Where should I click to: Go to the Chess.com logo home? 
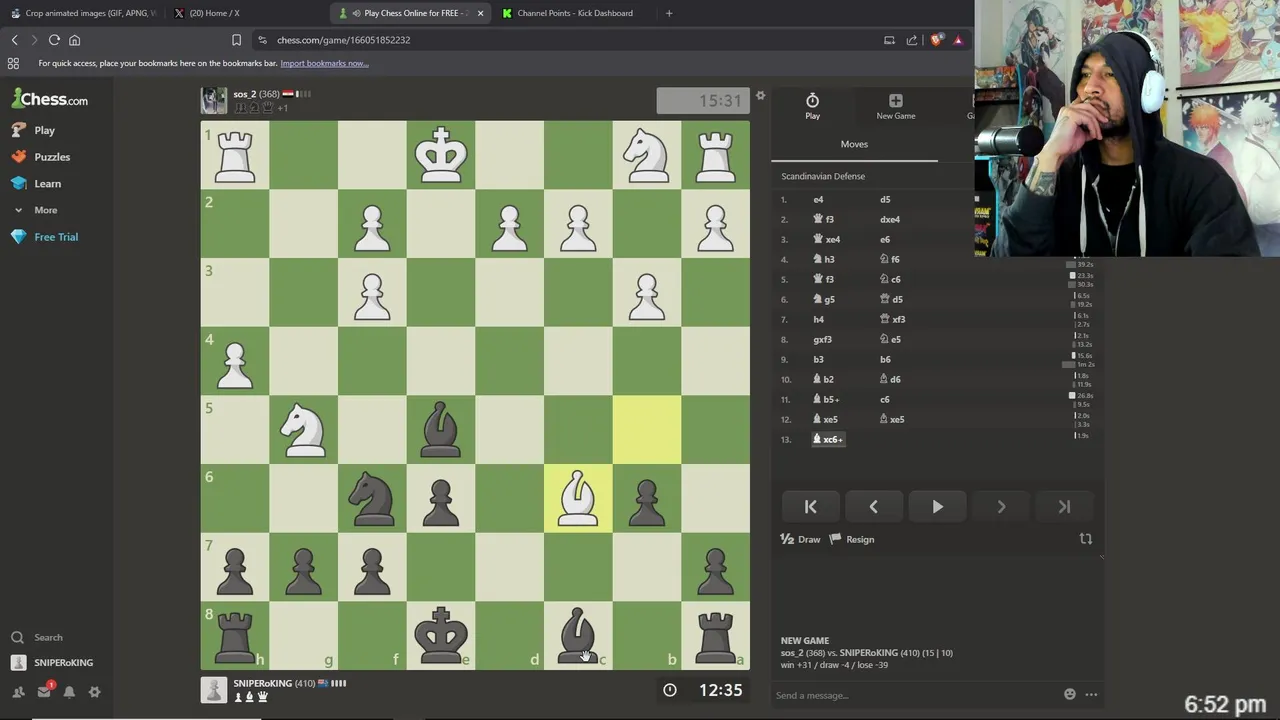click(50, 99)
